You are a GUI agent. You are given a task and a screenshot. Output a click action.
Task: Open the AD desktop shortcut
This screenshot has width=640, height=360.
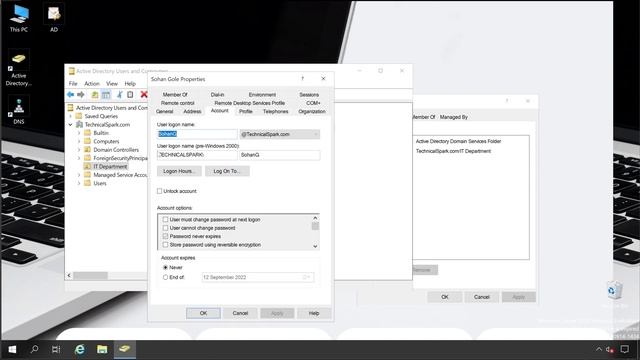[x=54, y=18]
